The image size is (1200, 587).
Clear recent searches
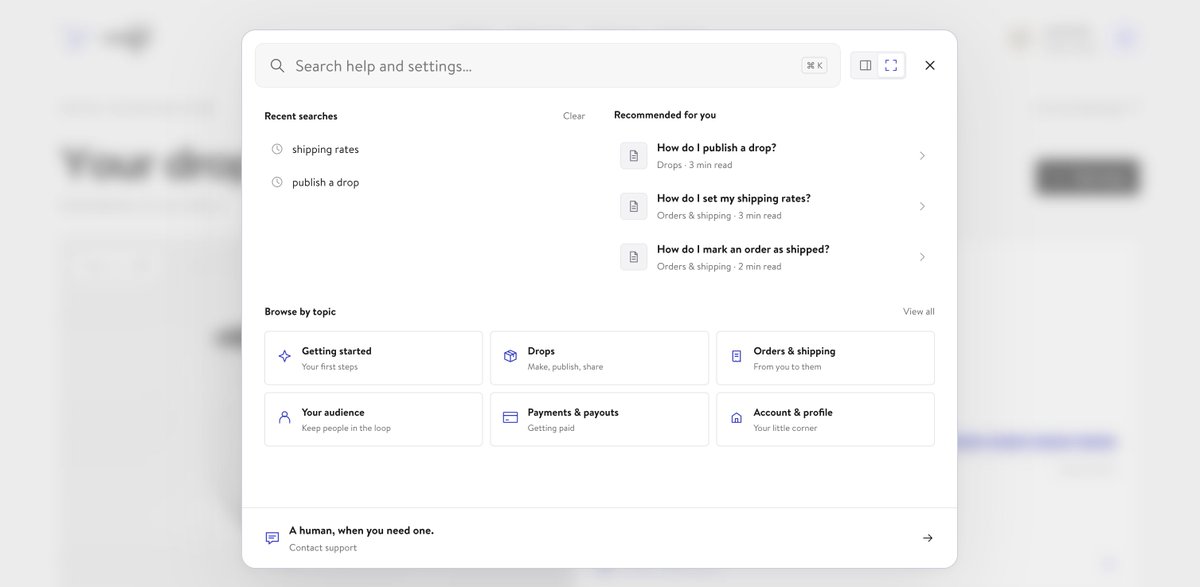(574, 116)
